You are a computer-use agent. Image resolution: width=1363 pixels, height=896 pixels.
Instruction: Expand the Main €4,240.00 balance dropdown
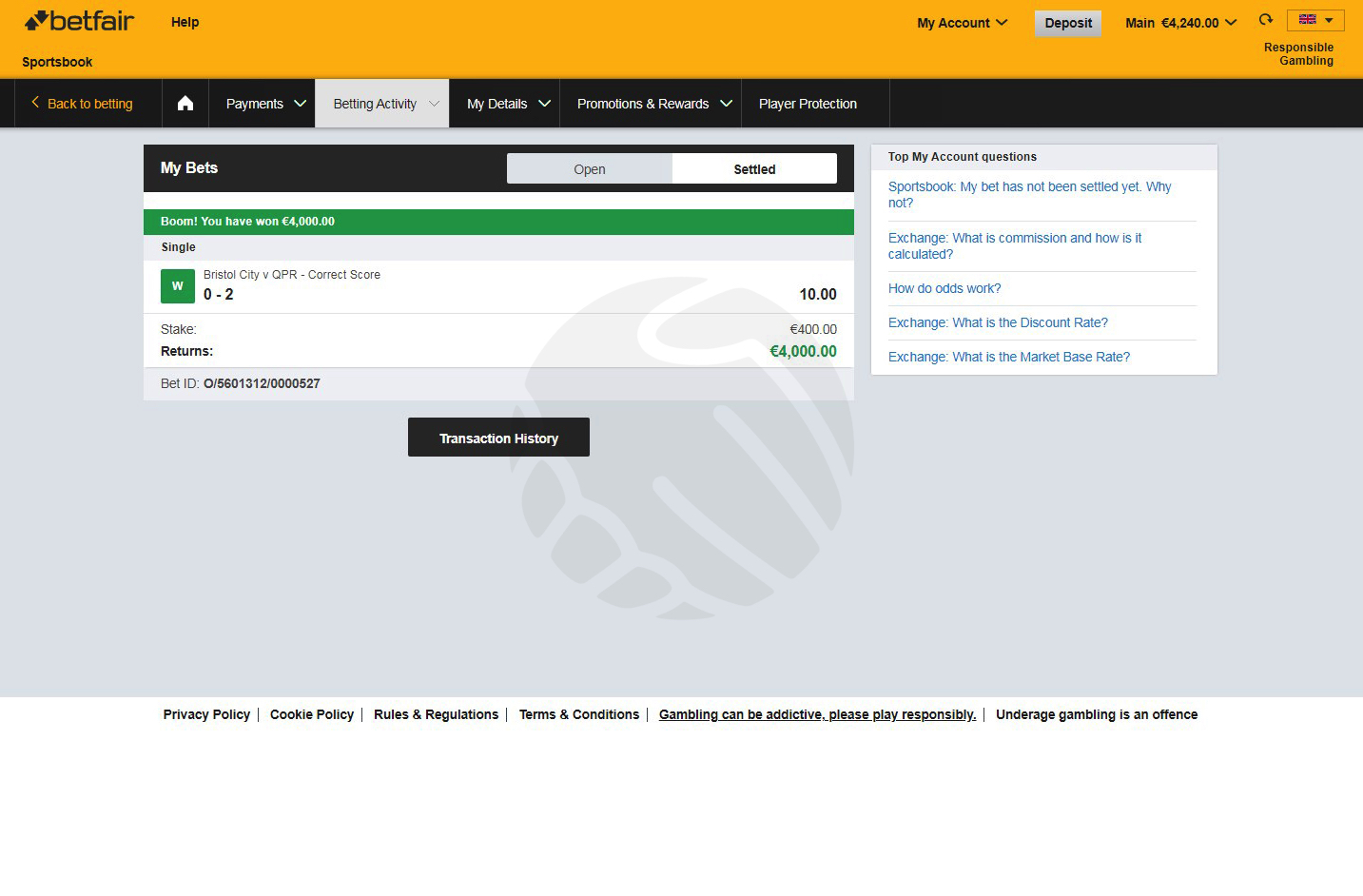tap(1180, 23)
